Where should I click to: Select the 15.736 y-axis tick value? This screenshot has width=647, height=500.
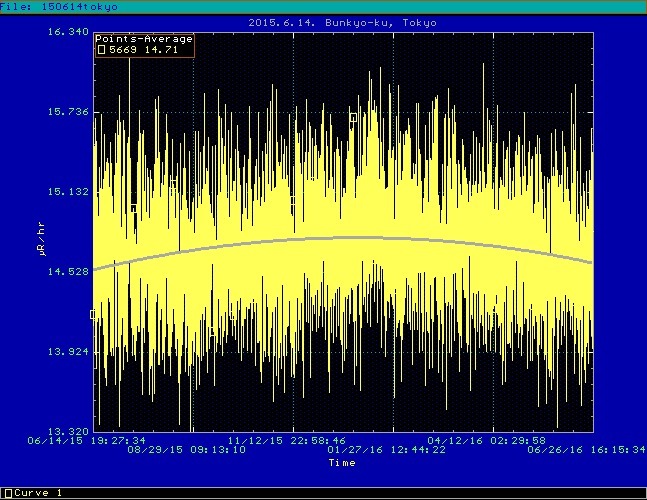click(x=68, y=112)
